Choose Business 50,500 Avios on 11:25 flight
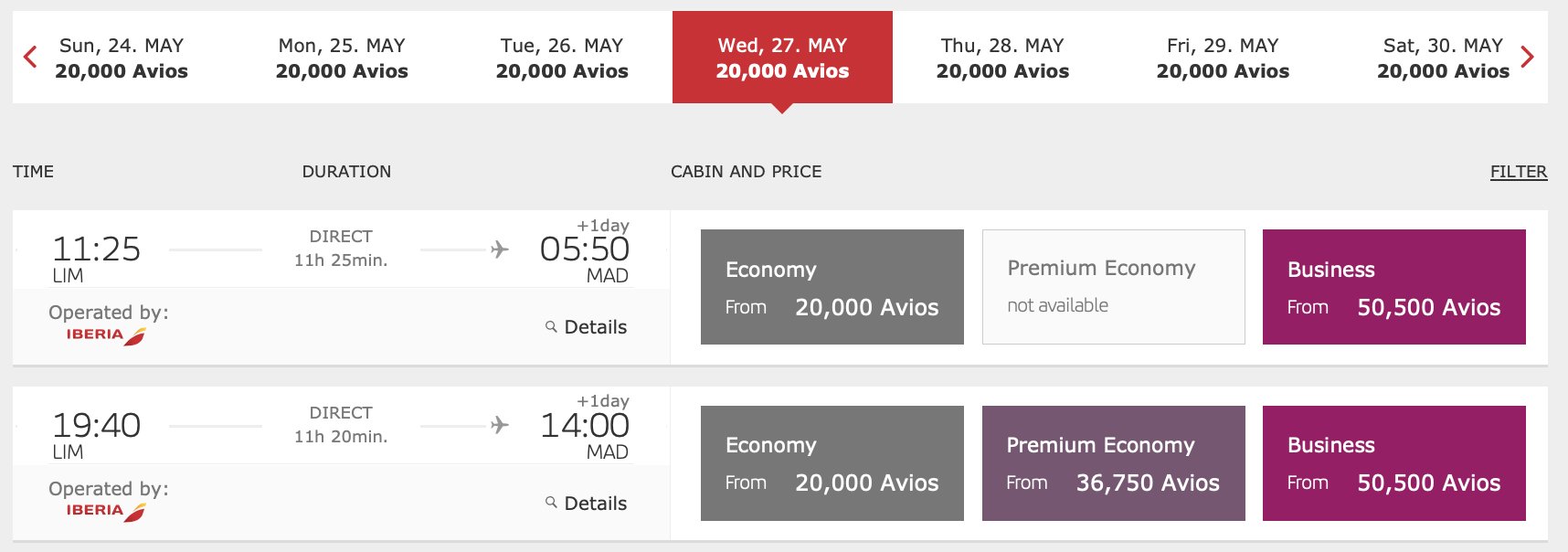Screen dimensions: 1568x552 (x=1394, y=287)
